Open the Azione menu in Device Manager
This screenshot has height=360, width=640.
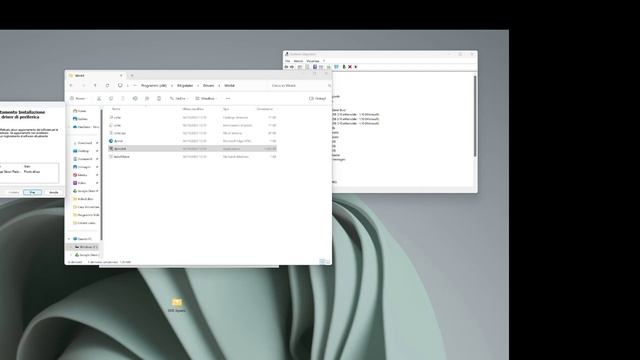pos(298,61)
